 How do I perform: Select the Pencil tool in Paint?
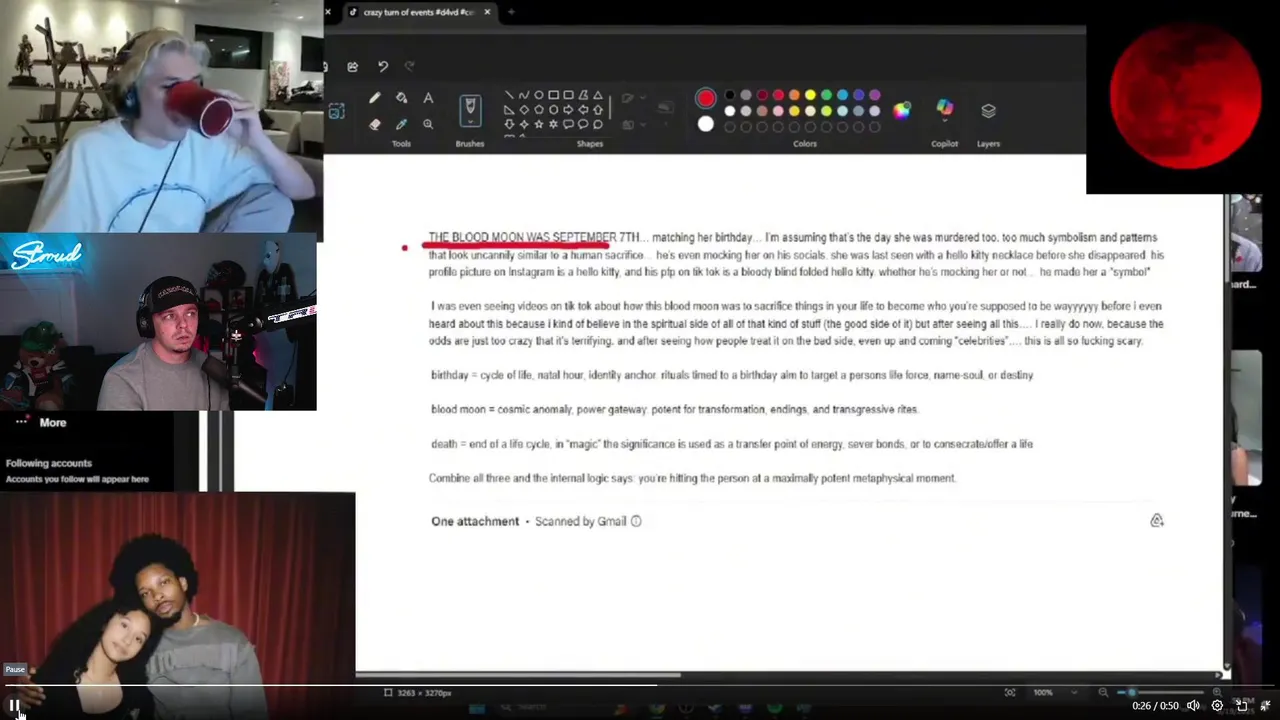[x=374, y=97]
